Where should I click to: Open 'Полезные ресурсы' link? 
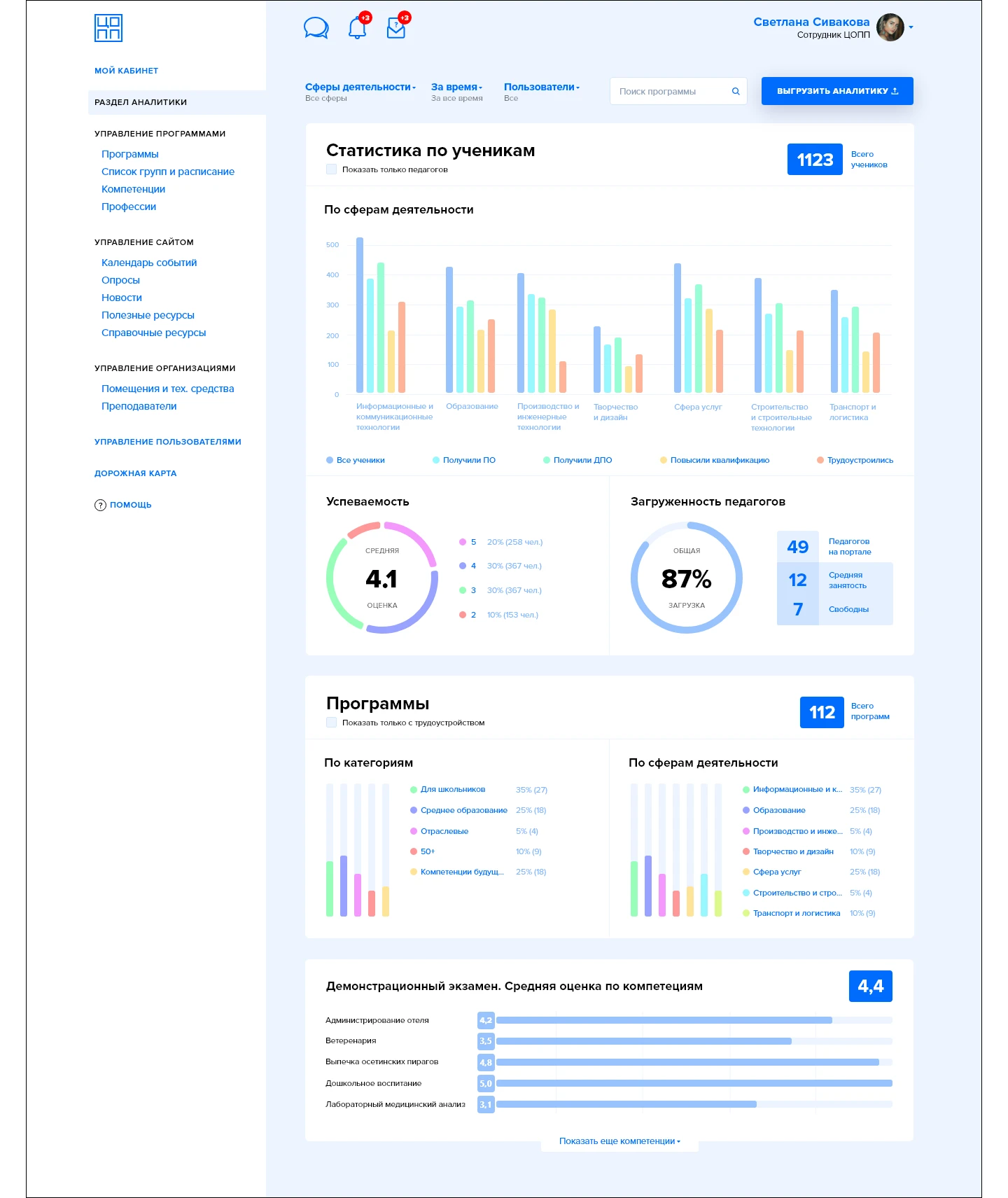[x=148, y=315]
